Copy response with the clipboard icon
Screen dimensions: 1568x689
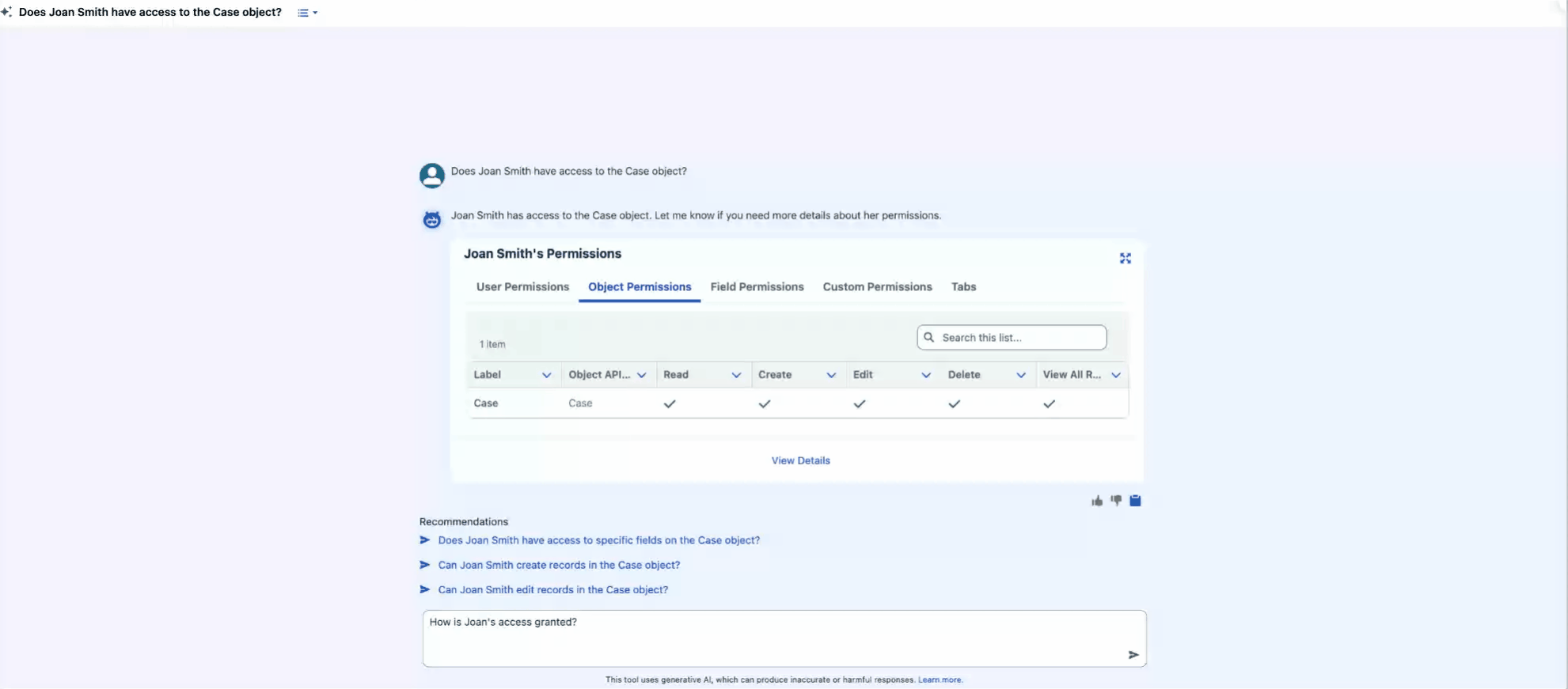coord(1135,500)
